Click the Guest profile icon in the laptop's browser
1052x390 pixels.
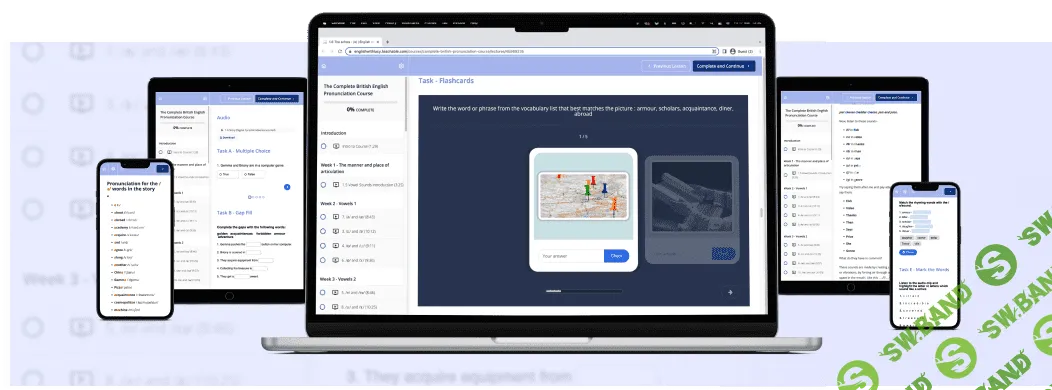[x=733, y=51]
